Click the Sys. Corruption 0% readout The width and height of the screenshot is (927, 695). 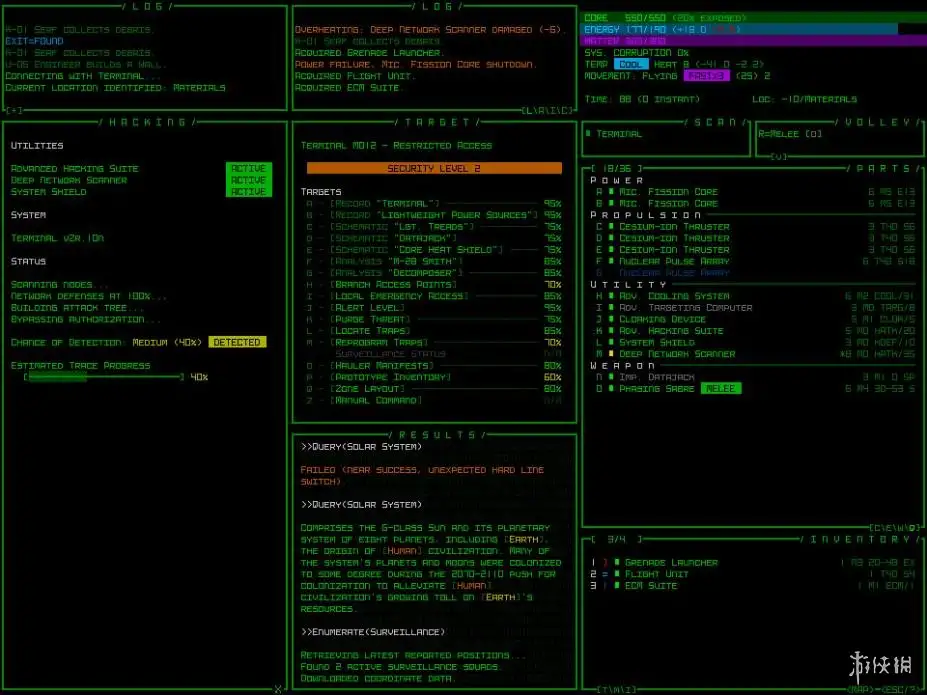click(x=639, y=53)
